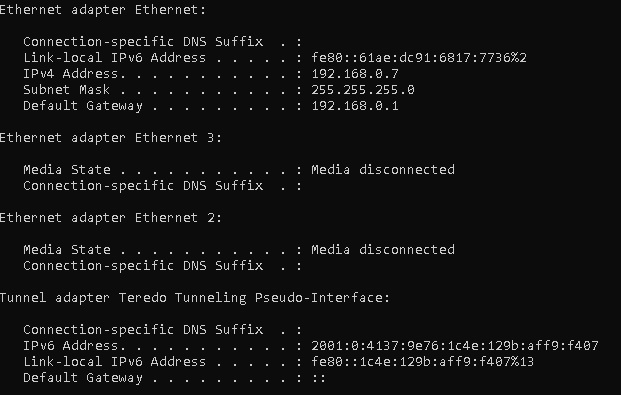Click the IPv4 address 192.168.0.7
Screen dimensions: 621x395
click(355, 74)
